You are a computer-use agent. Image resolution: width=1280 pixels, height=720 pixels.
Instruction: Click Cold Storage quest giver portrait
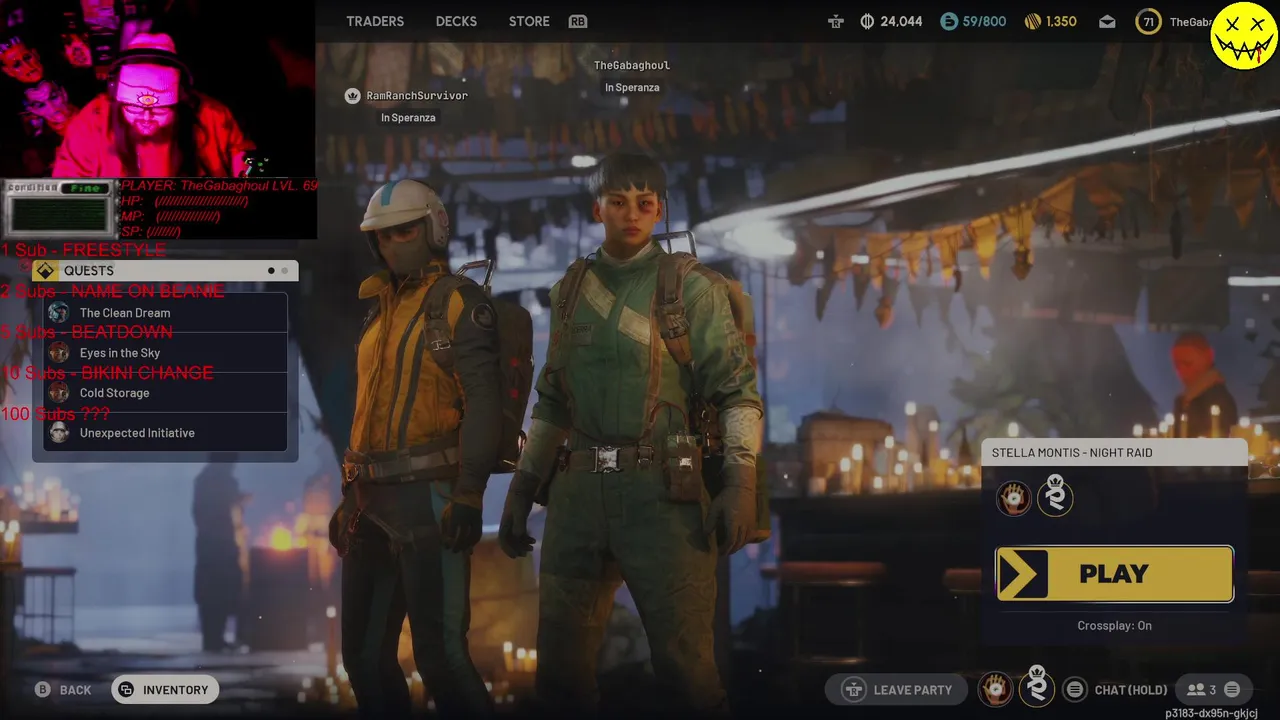[59, 393]
